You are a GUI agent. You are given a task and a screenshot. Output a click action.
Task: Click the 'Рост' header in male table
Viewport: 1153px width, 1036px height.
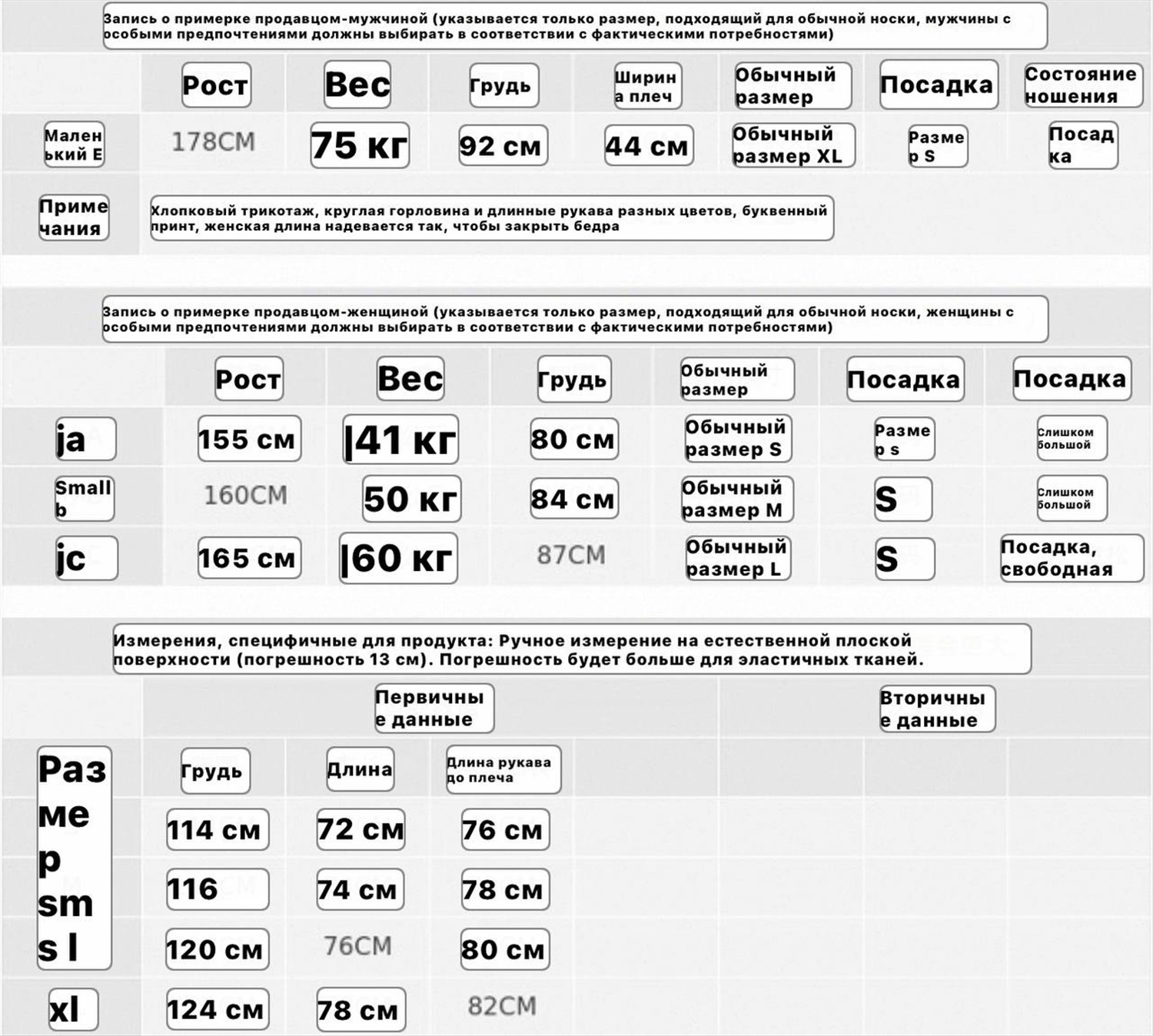click(216, 85)
